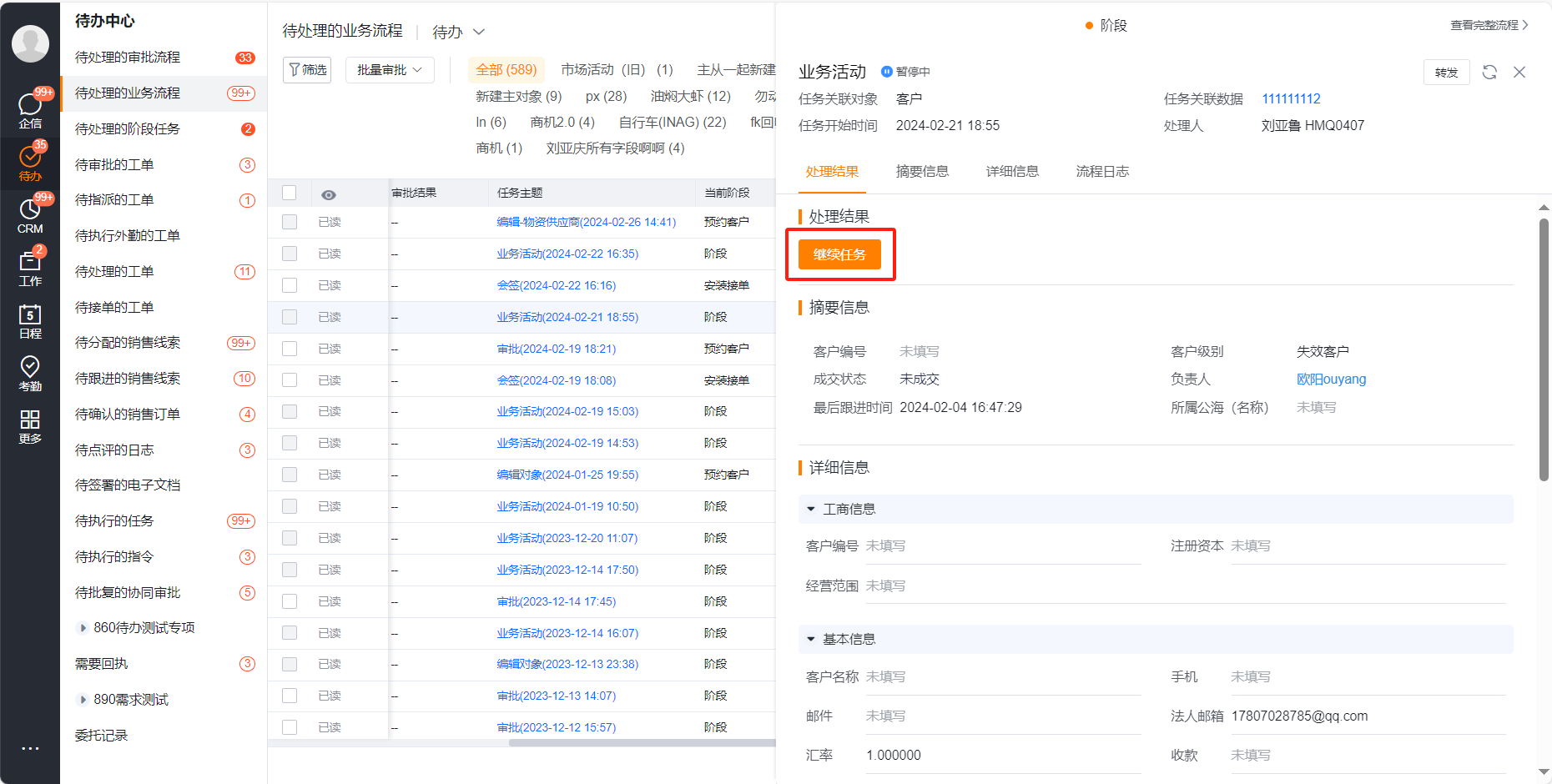Open task 编辑对象(2024-01-25 19:55)

click(x=567, y=475)
